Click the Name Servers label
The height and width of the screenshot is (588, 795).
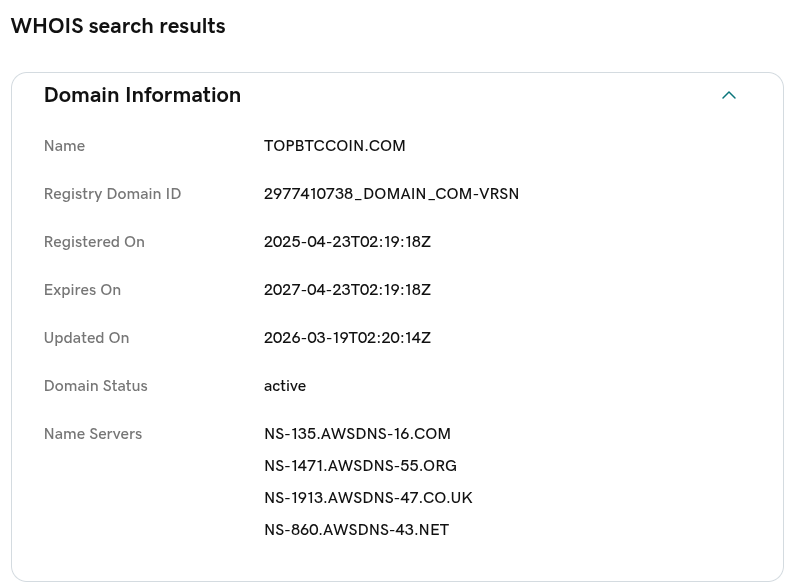tap(93, 434)
